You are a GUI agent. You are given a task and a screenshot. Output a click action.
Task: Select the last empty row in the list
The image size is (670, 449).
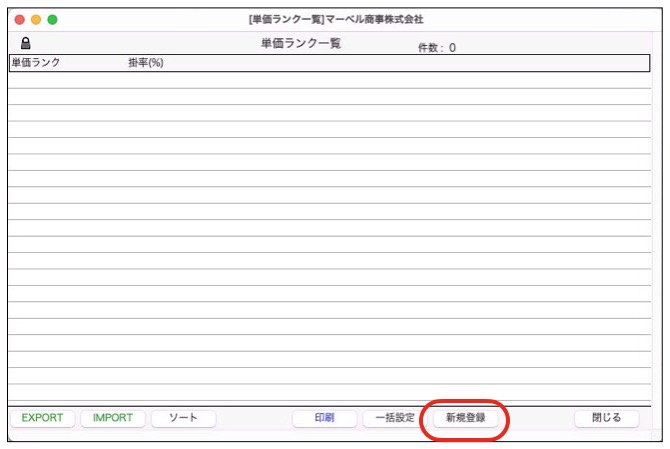(x=330, y=393)
